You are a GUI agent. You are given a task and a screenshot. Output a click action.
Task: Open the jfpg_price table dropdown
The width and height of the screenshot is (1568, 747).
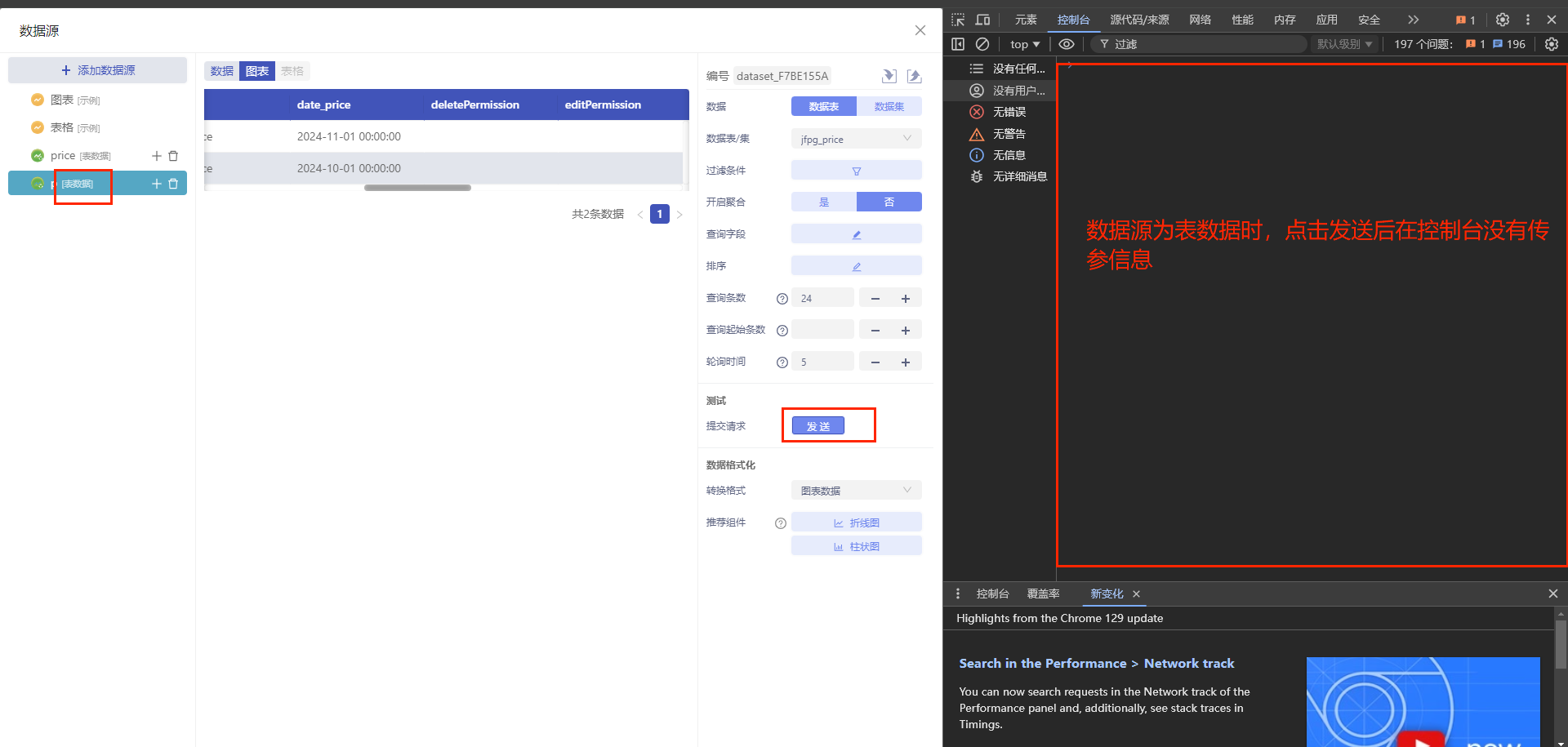click(857, 139)
